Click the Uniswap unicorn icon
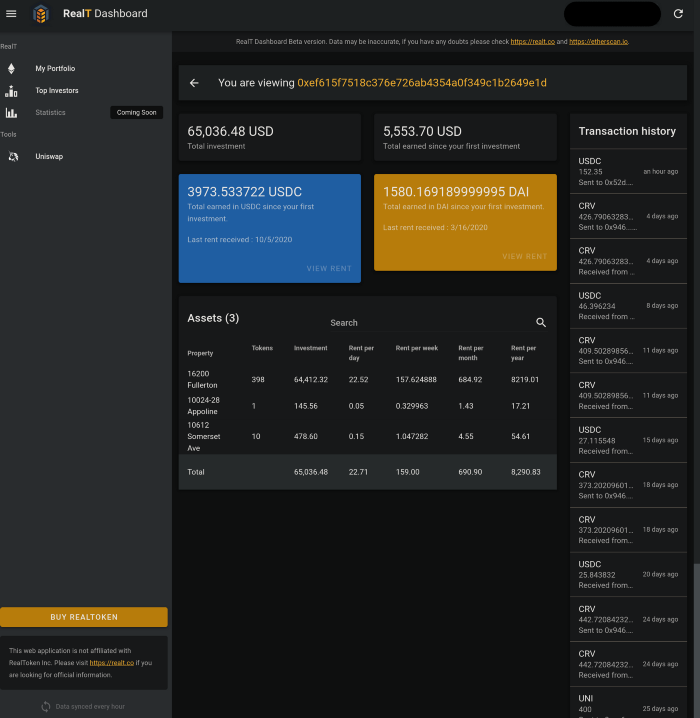This screenshot has height=718, width=700. point(12,157)
